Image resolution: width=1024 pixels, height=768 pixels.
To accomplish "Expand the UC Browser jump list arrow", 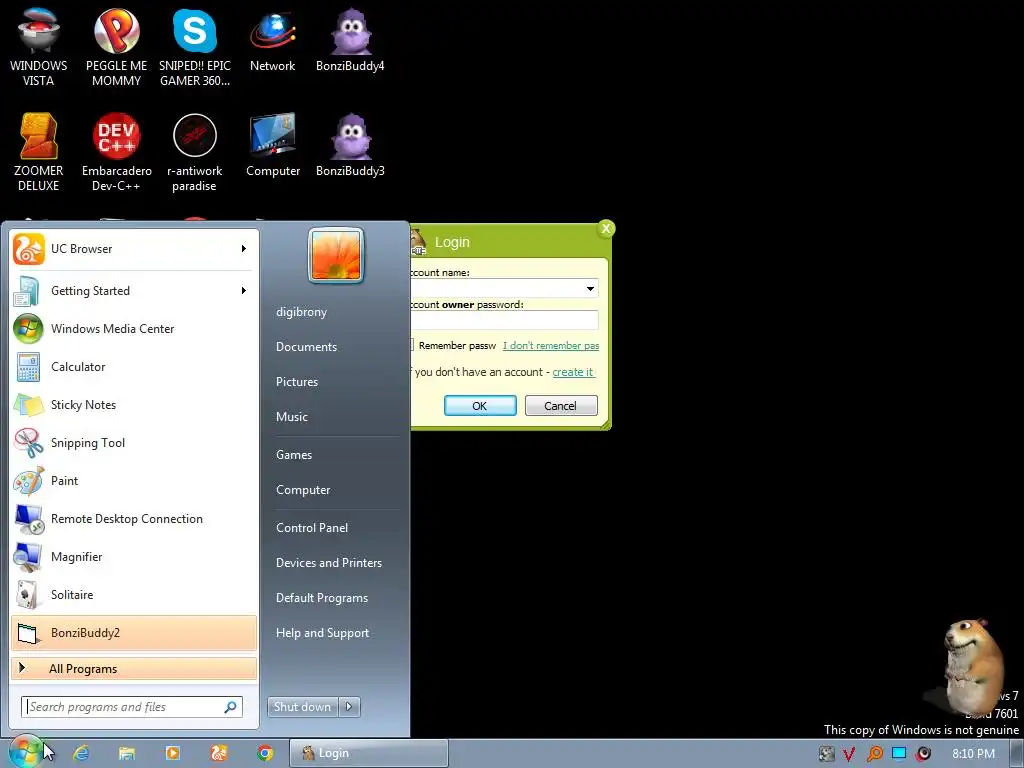I will 244,249.
